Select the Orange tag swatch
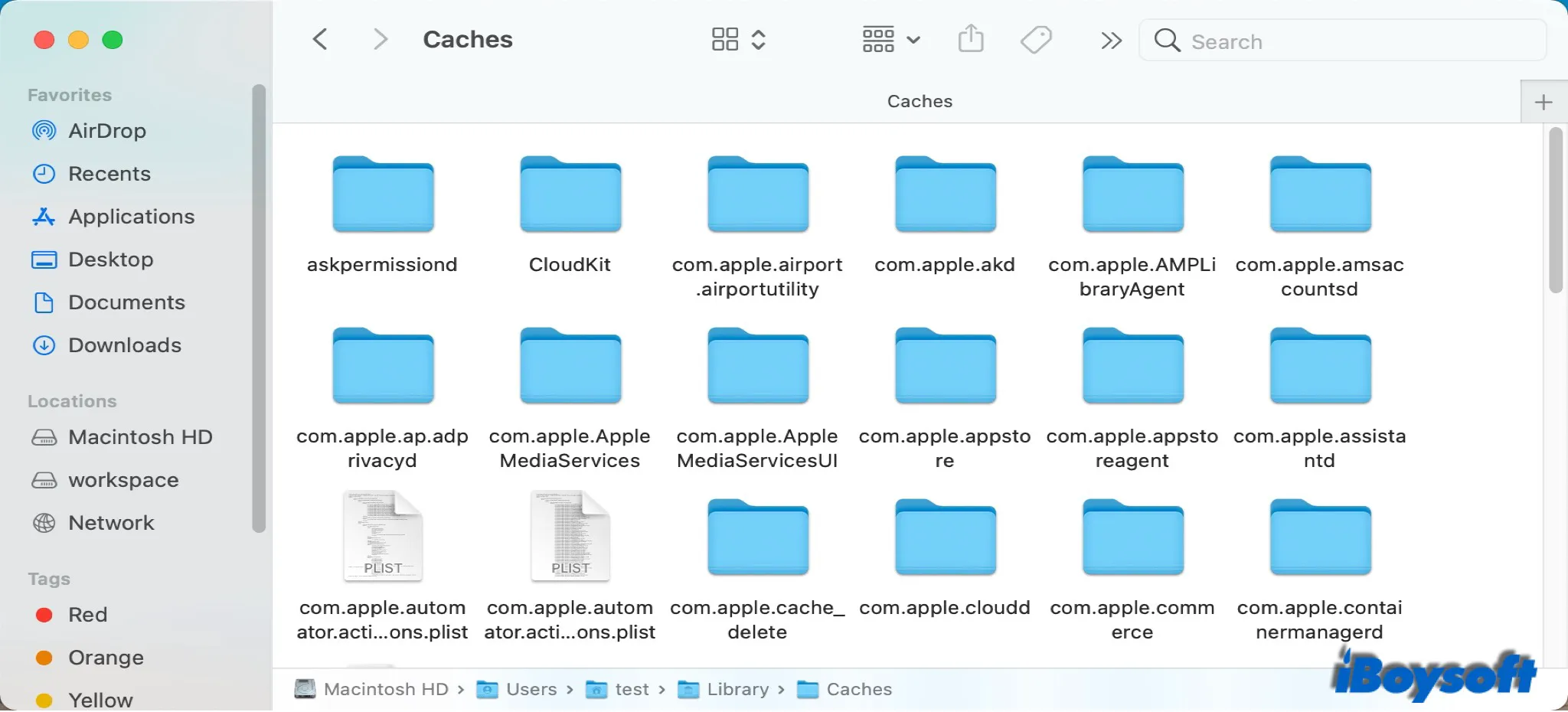This screenshot has height=712, width=1568. coord(44,658)
